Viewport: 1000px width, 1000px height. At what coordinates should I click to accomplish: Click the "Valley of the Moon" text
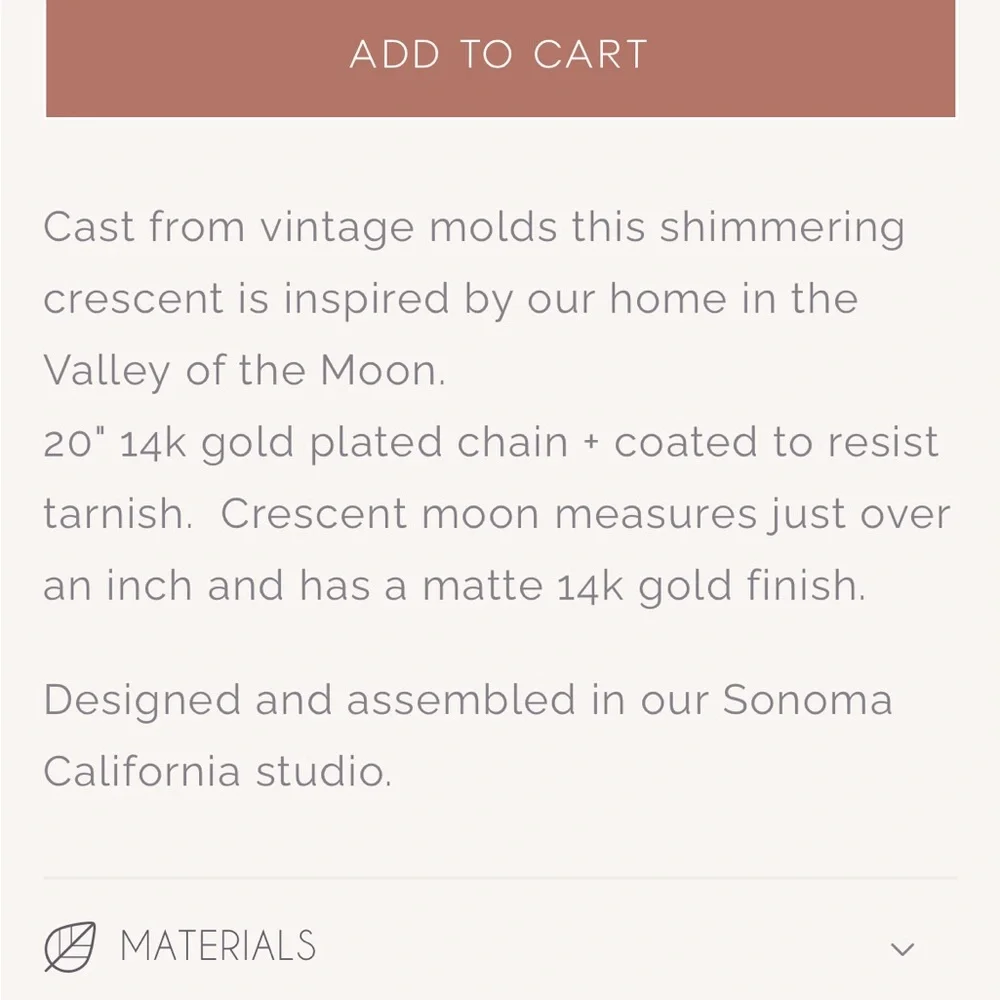[x=243, y=371]
